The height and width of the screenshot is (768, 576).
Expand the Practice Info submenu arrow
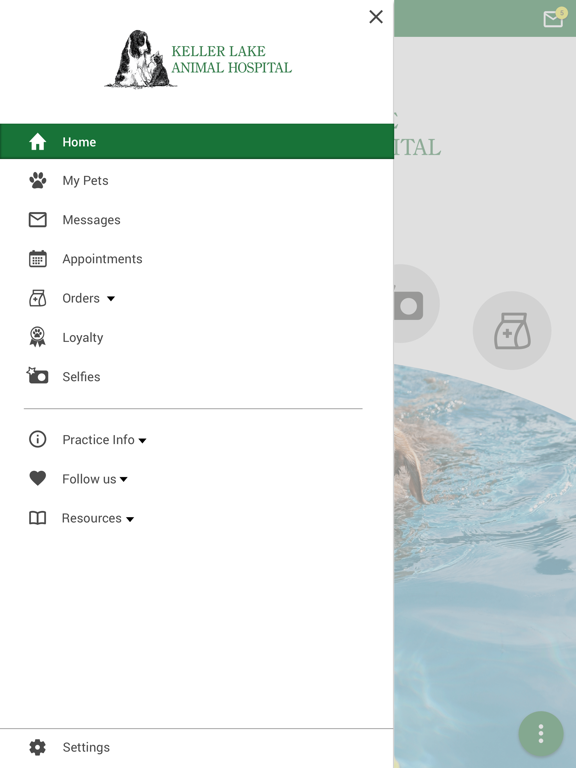(x=143, y=440)
